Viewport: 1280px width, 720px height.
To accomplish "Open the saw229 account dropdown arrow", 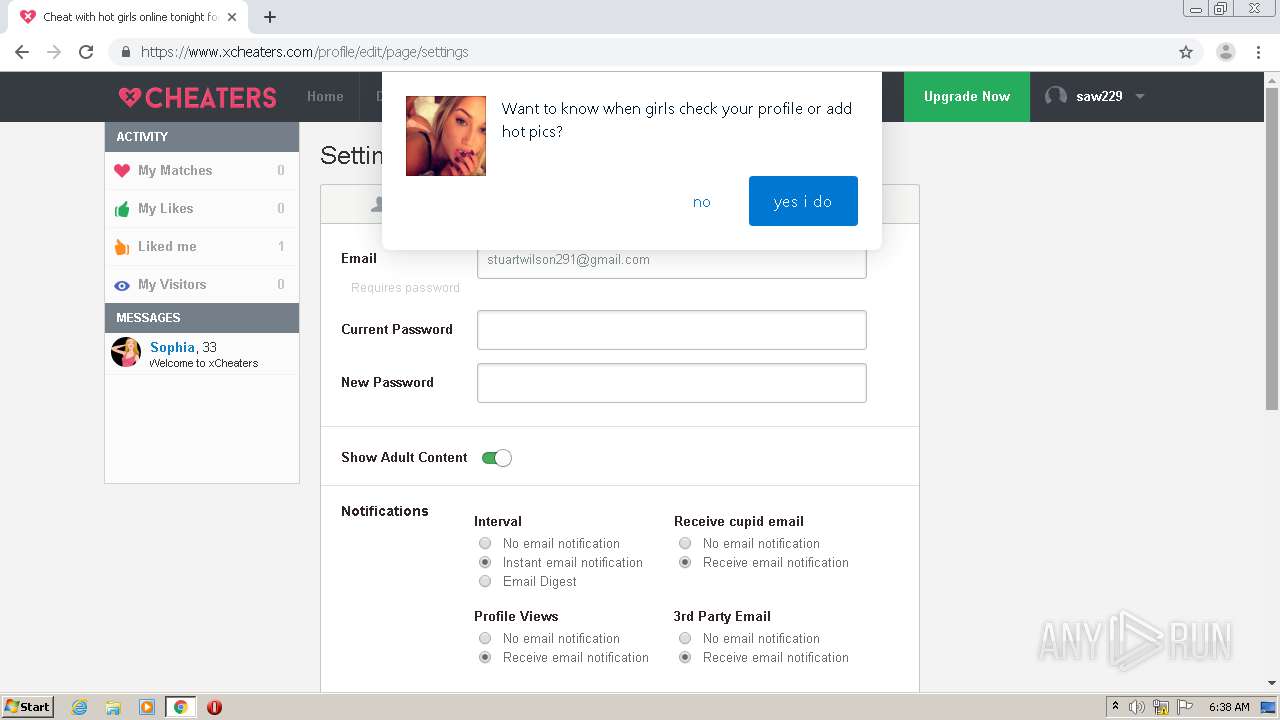I will click(x=1139, y=97).
